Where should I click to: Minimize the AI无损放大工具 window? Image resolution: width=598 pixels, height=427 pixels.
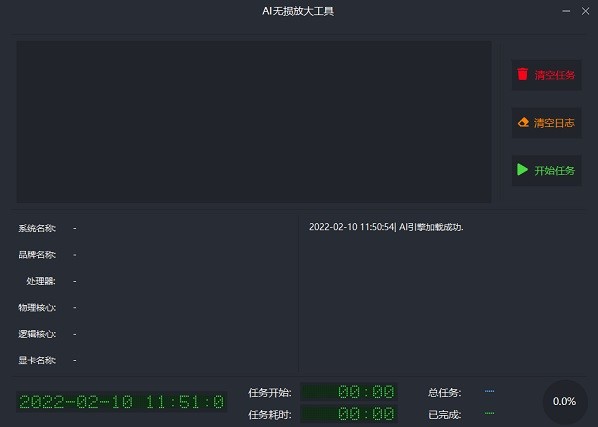pos(566,11)
